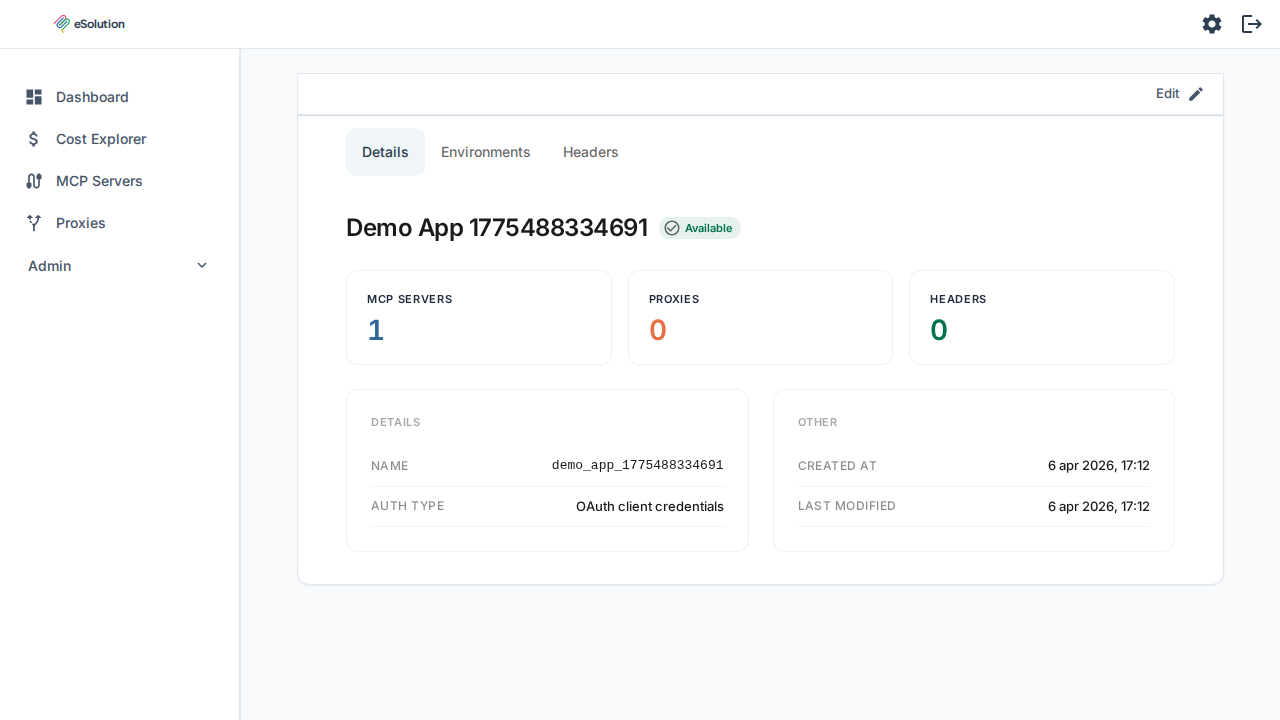Select the demo_app_1775488334691 name value
The width and height of the screenshot is (1280, 720).
click(x=638, y=466)
